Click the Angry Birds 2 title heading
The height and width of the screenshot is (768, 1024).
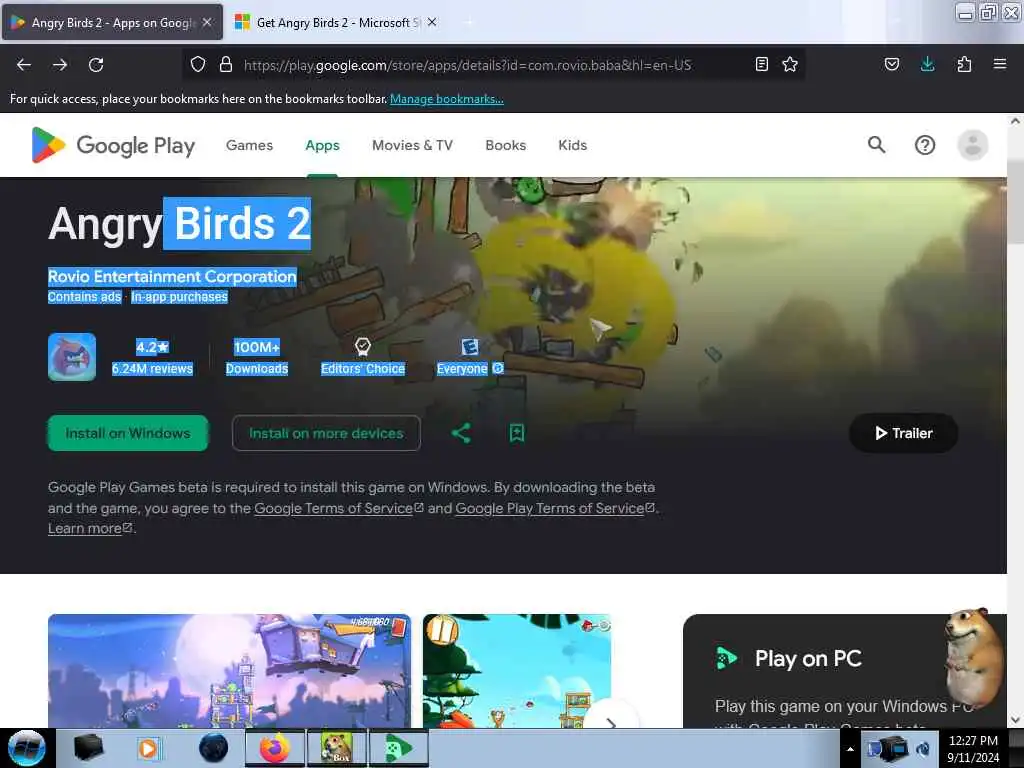point(179,223)
